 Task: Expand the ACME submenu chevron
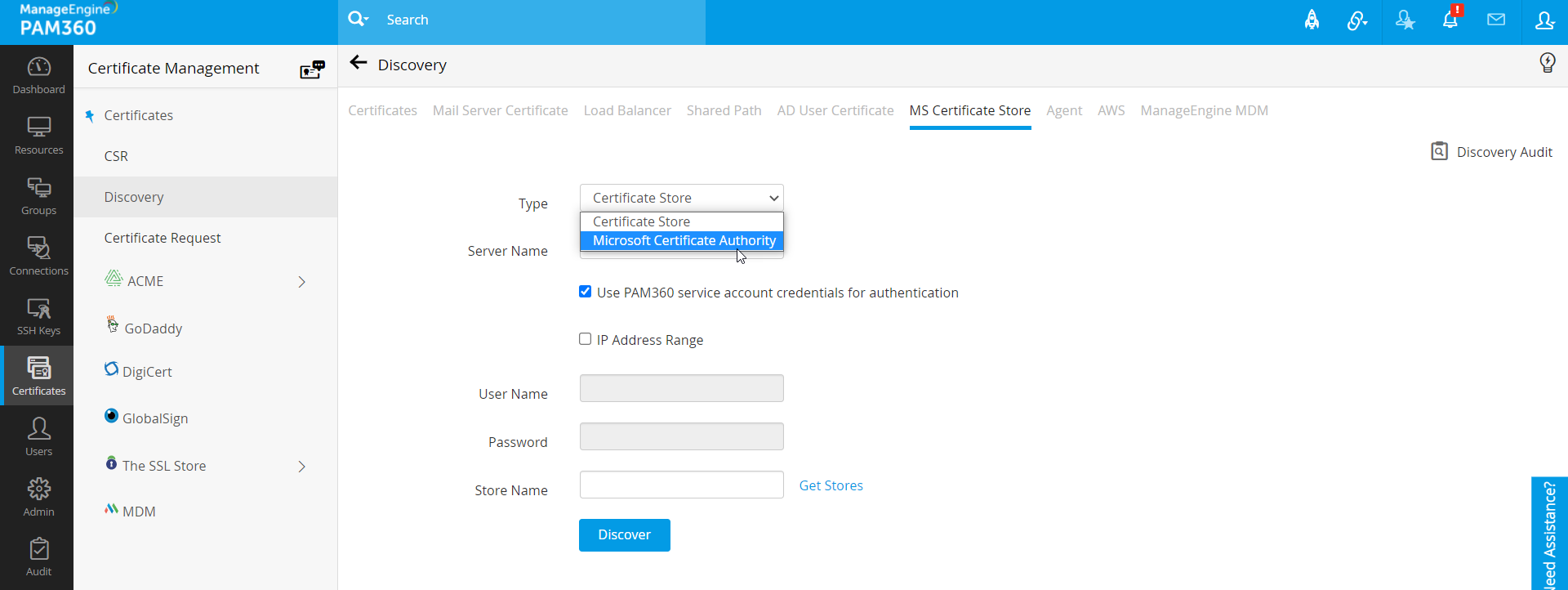[301, 282]
